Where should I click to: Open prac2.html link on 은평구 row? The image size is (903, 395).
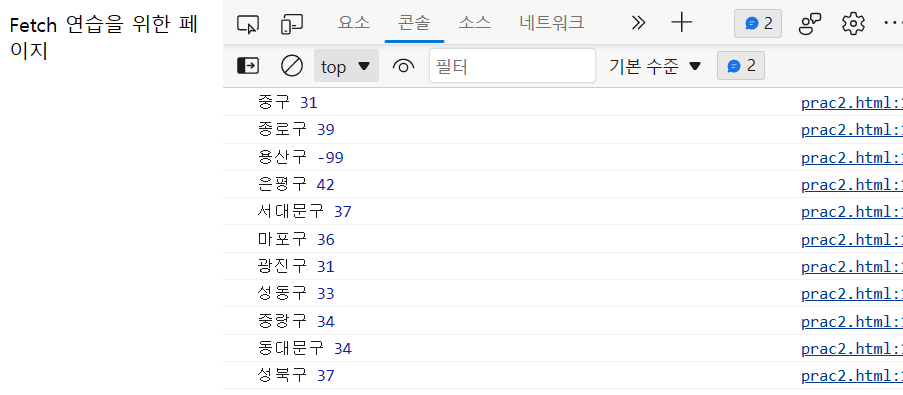point(852,184)
